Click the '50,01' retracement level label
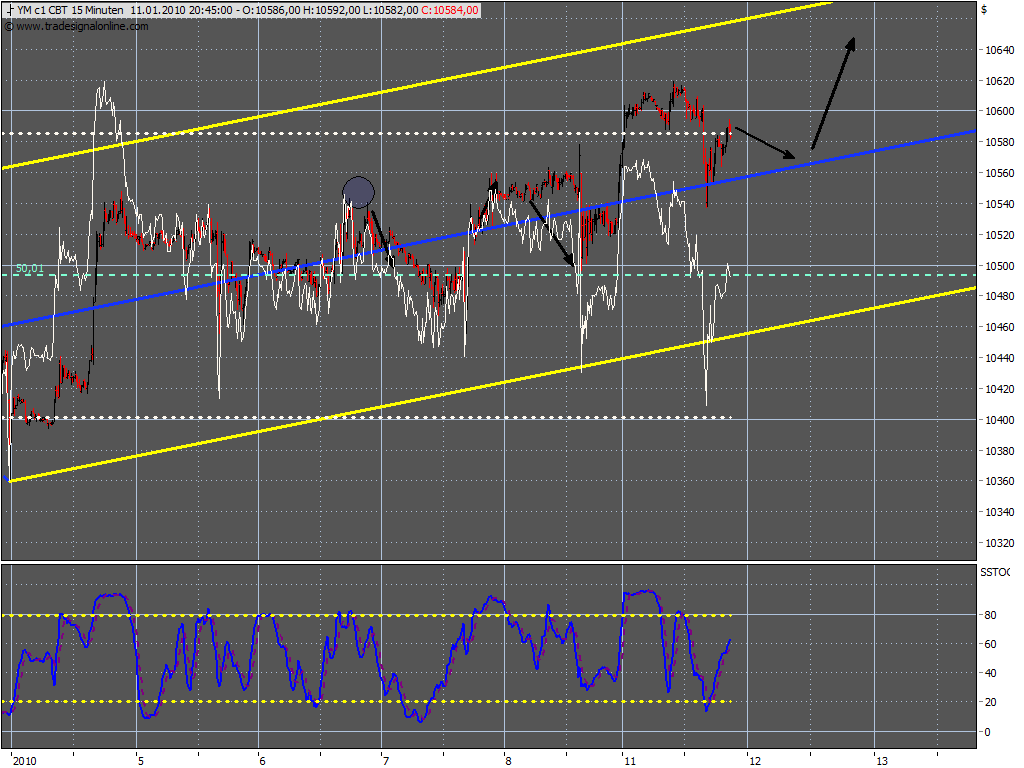1024x768 pixels. (29, 268)
